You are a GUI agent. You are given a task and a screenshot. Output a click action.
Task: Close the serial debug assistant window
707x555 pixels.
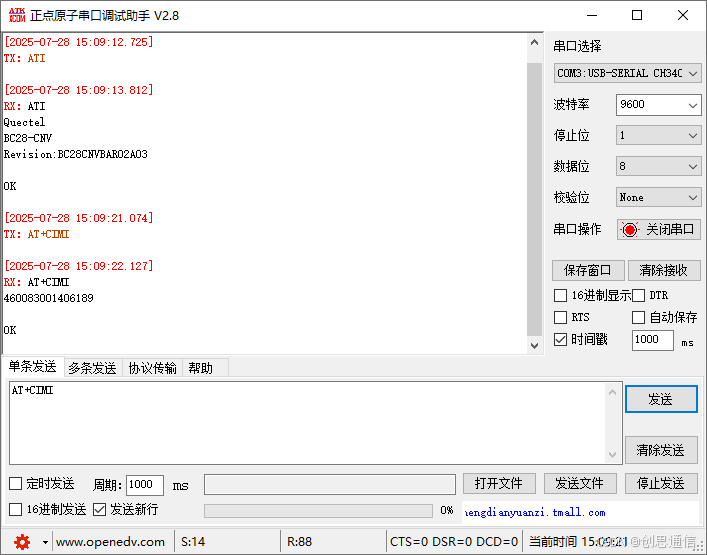683,15
